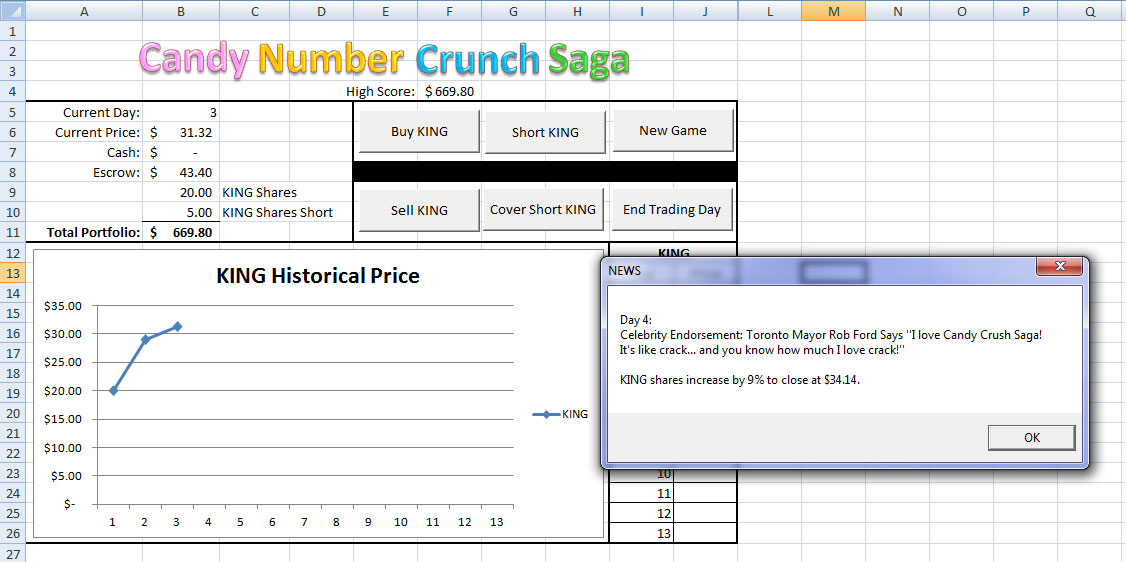Image resolution: width=1126 pixels, height=562 pixels.
Task: Click the day 3 data point on the chart
Action: click(177, 326)
